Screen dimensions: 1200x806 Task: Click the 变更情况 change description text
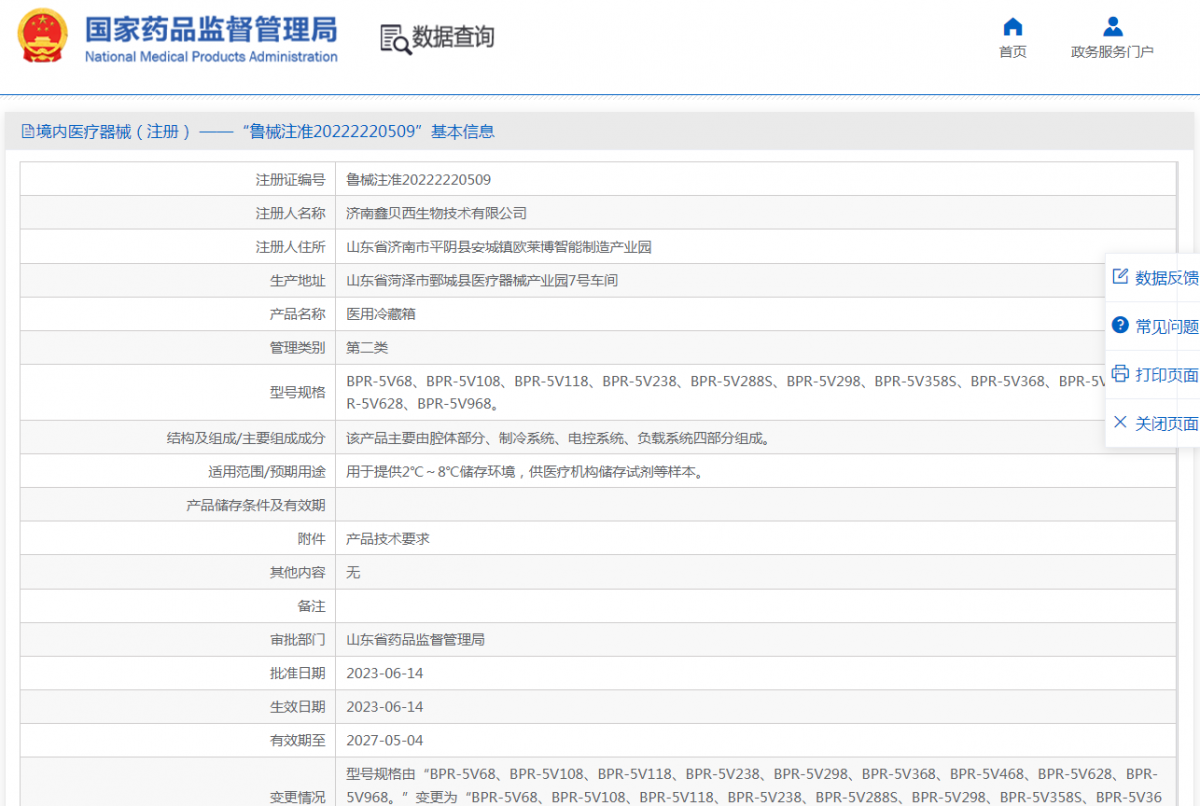click(755, 786)
